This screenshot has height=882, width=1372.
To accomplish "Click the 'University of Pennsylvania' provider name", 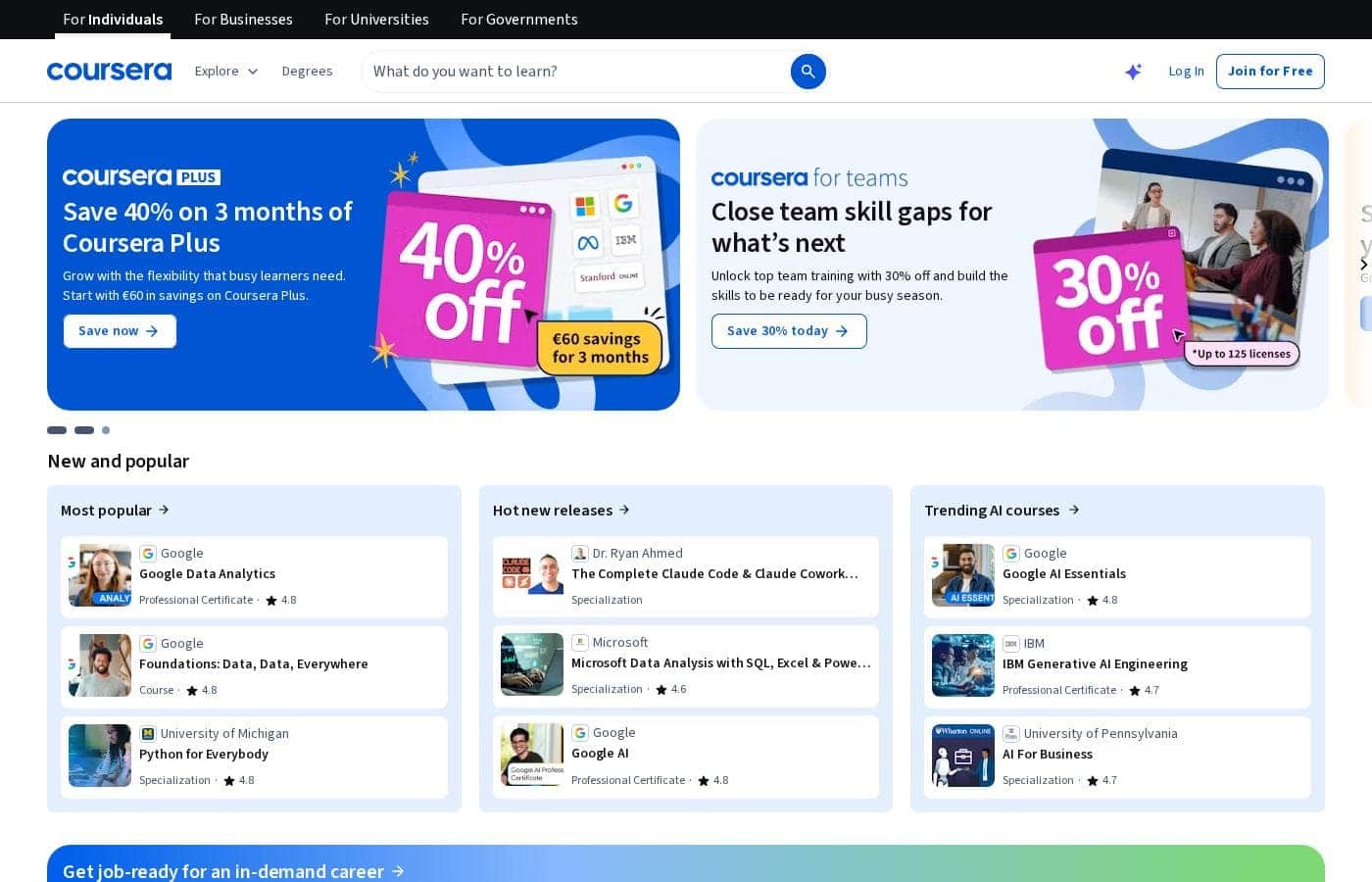I will (x=1101, y=734).
